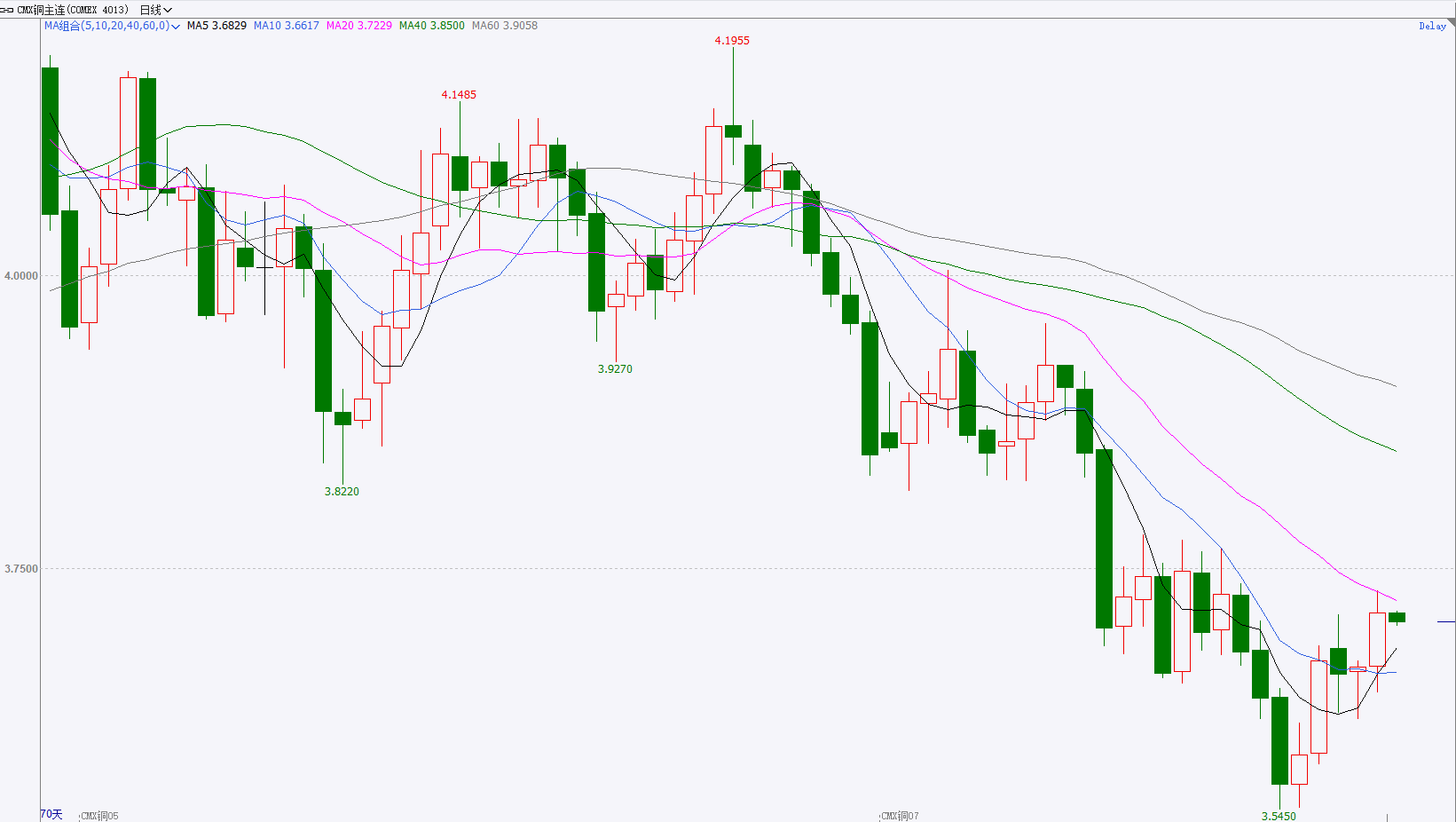Click the 3.9270 low price label
This screenshot has height=822, width=1456.
[615, 369]
